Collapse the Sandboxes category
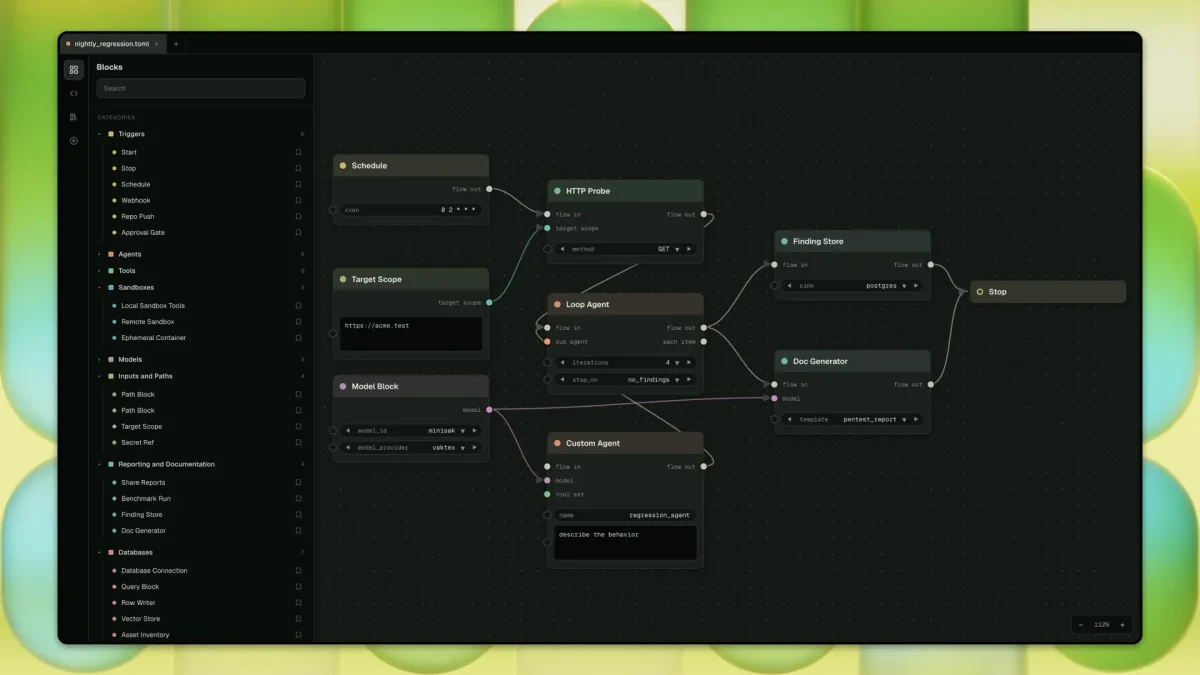1200x675 pixels. [99, 288]
